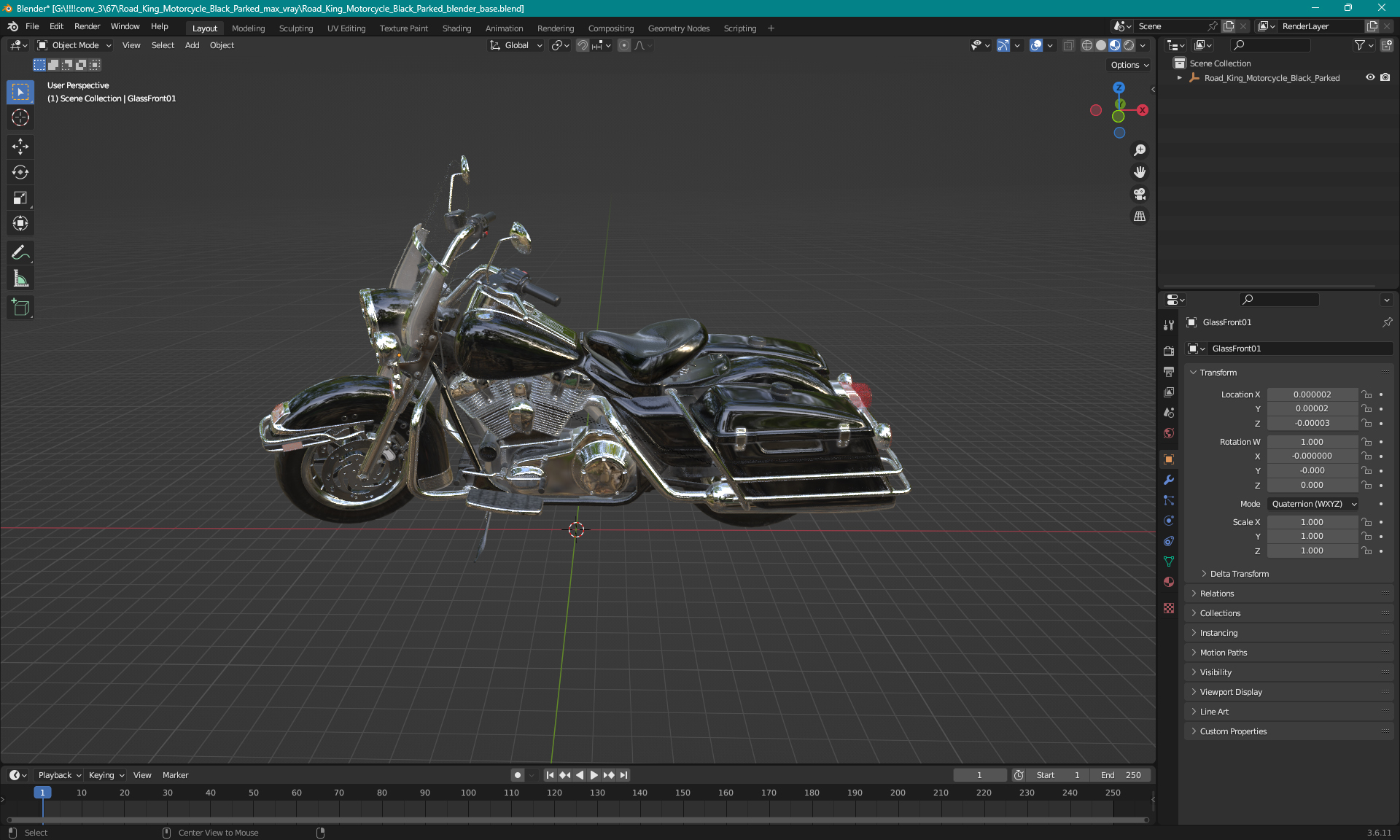Open the World properties tab
The height and width of the screenshot is (840, 1400).
tap(1169, 432)
